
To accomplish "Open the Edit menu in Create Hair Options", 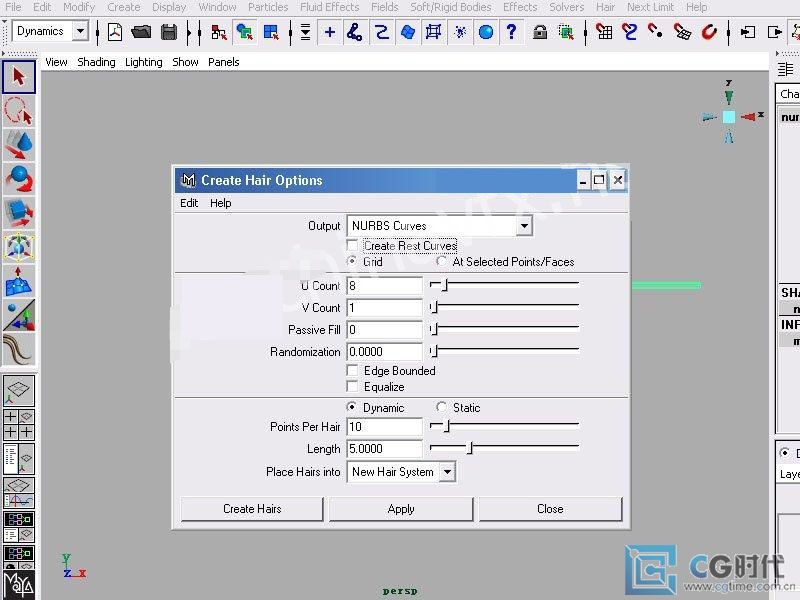I will (x=189, y=203).
